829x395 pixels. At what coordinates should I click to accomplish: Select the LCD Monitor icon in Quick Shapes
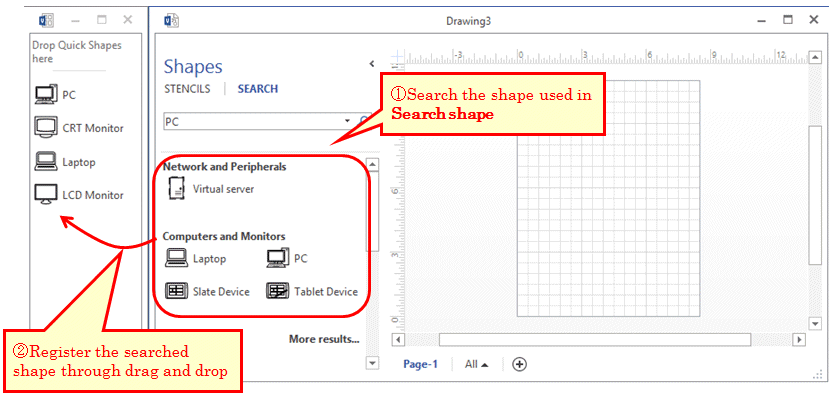tap(45, 195)
